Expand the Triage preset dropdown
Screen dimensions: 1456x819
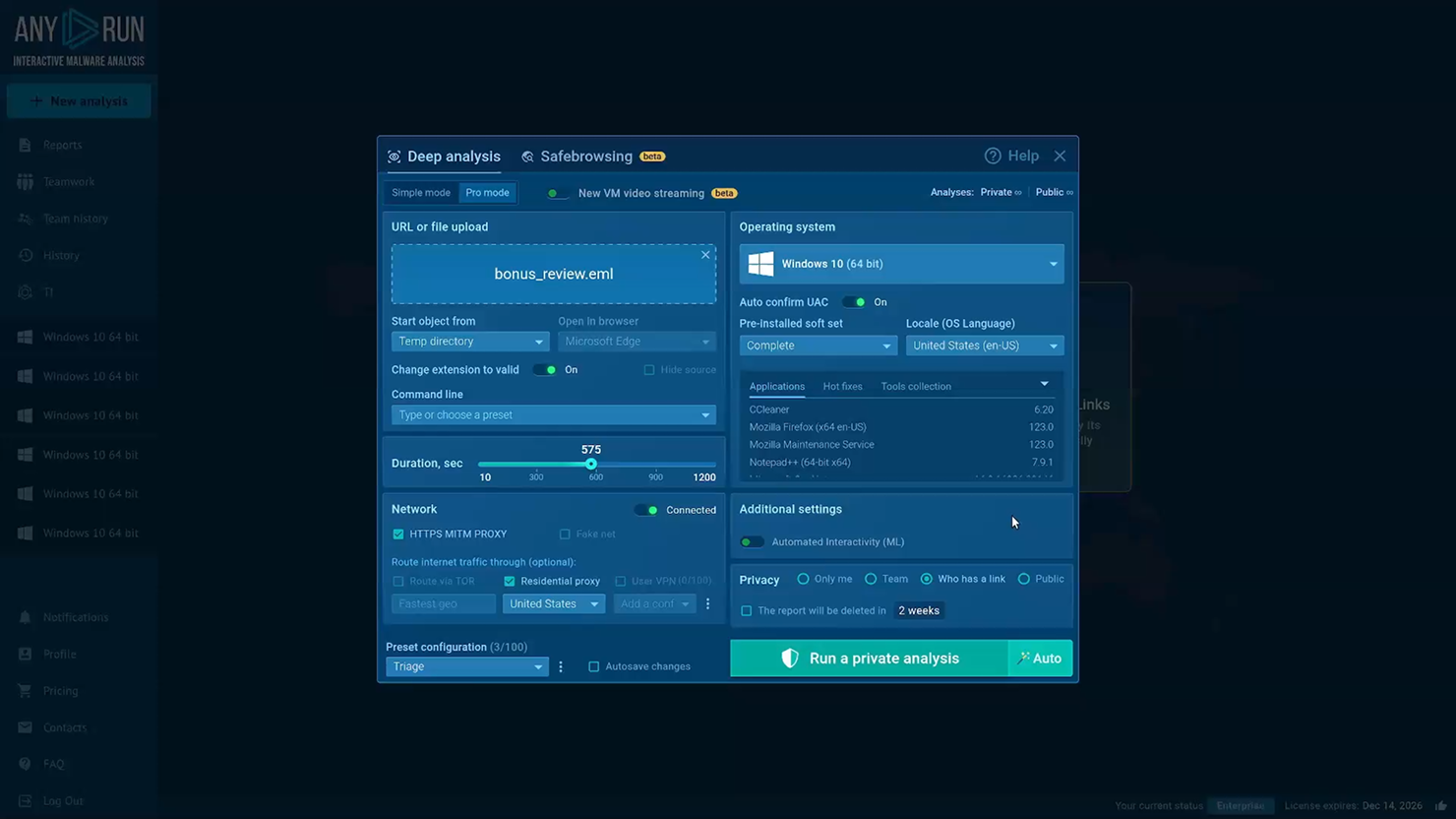[x=466, y=666]
